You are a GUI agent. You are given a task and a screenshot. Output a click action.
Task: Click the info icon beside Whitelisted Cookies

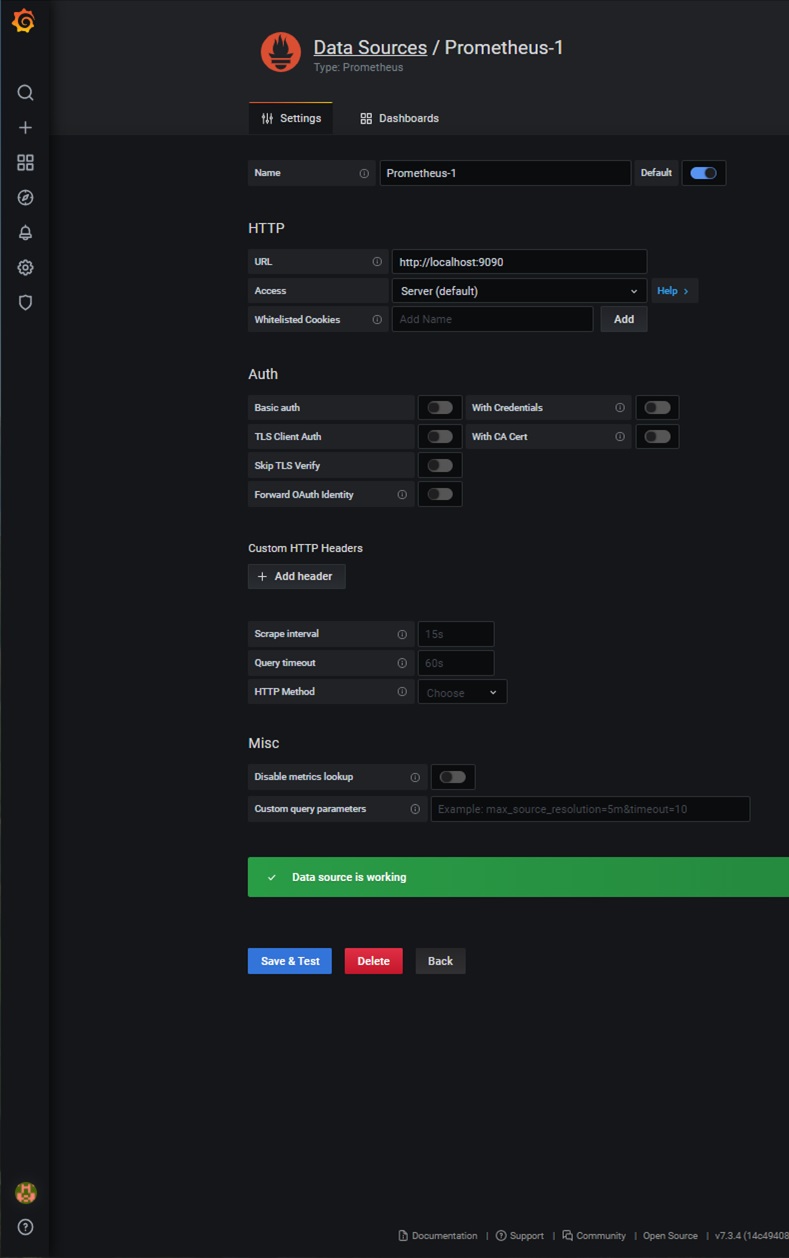(377, 320)
